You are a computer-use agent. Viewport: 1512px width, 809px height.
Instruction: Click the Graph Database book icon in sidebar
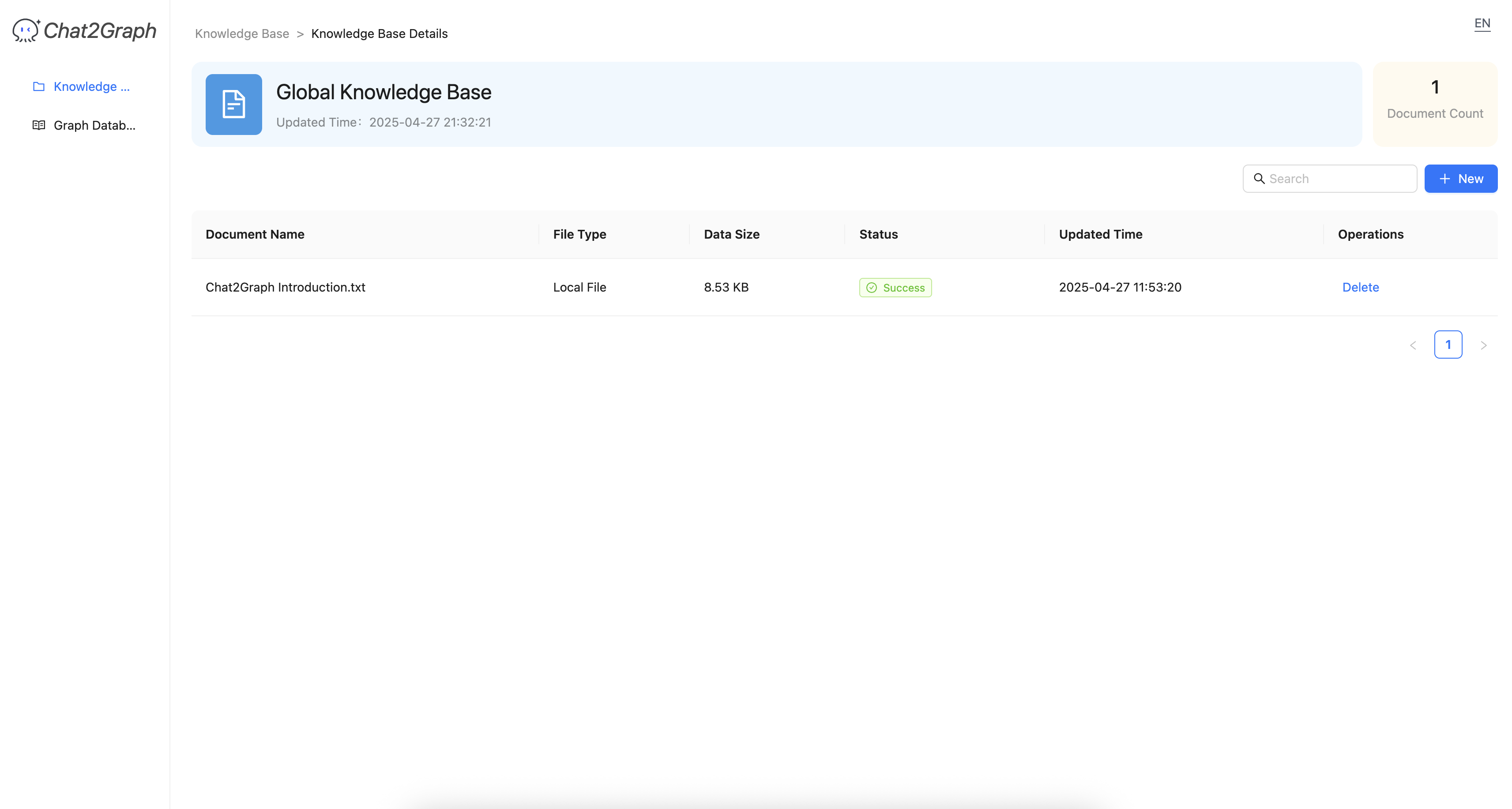coord(39,125)
